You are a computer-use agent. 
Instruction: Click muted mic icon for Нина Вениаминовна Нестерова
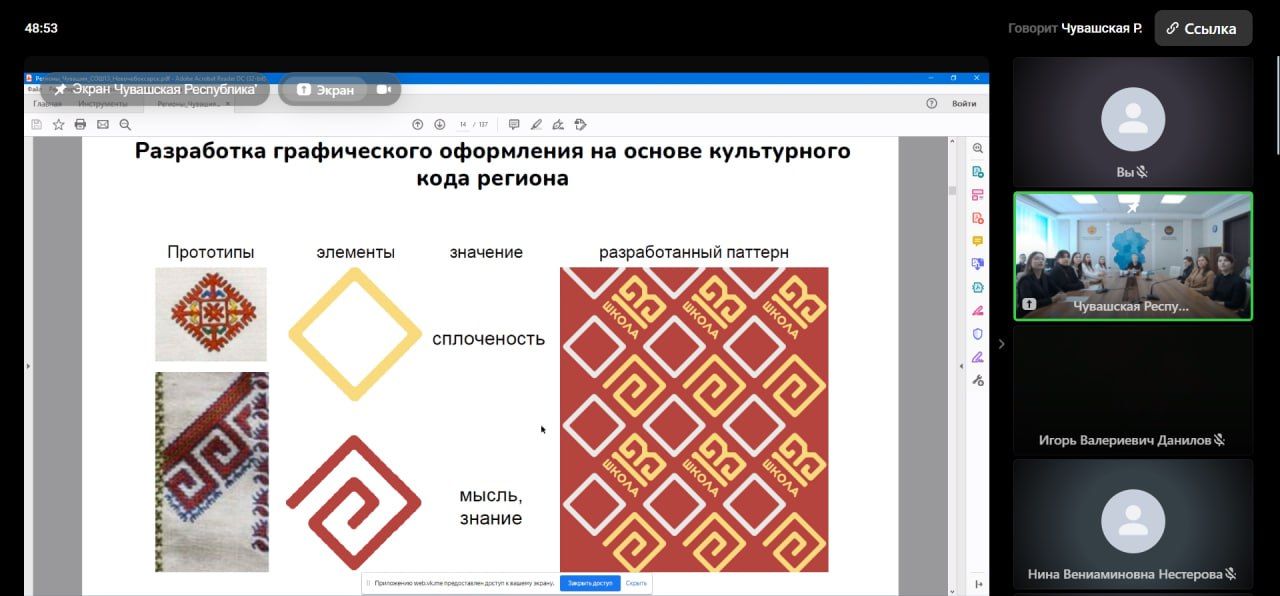pos(1231,574)
